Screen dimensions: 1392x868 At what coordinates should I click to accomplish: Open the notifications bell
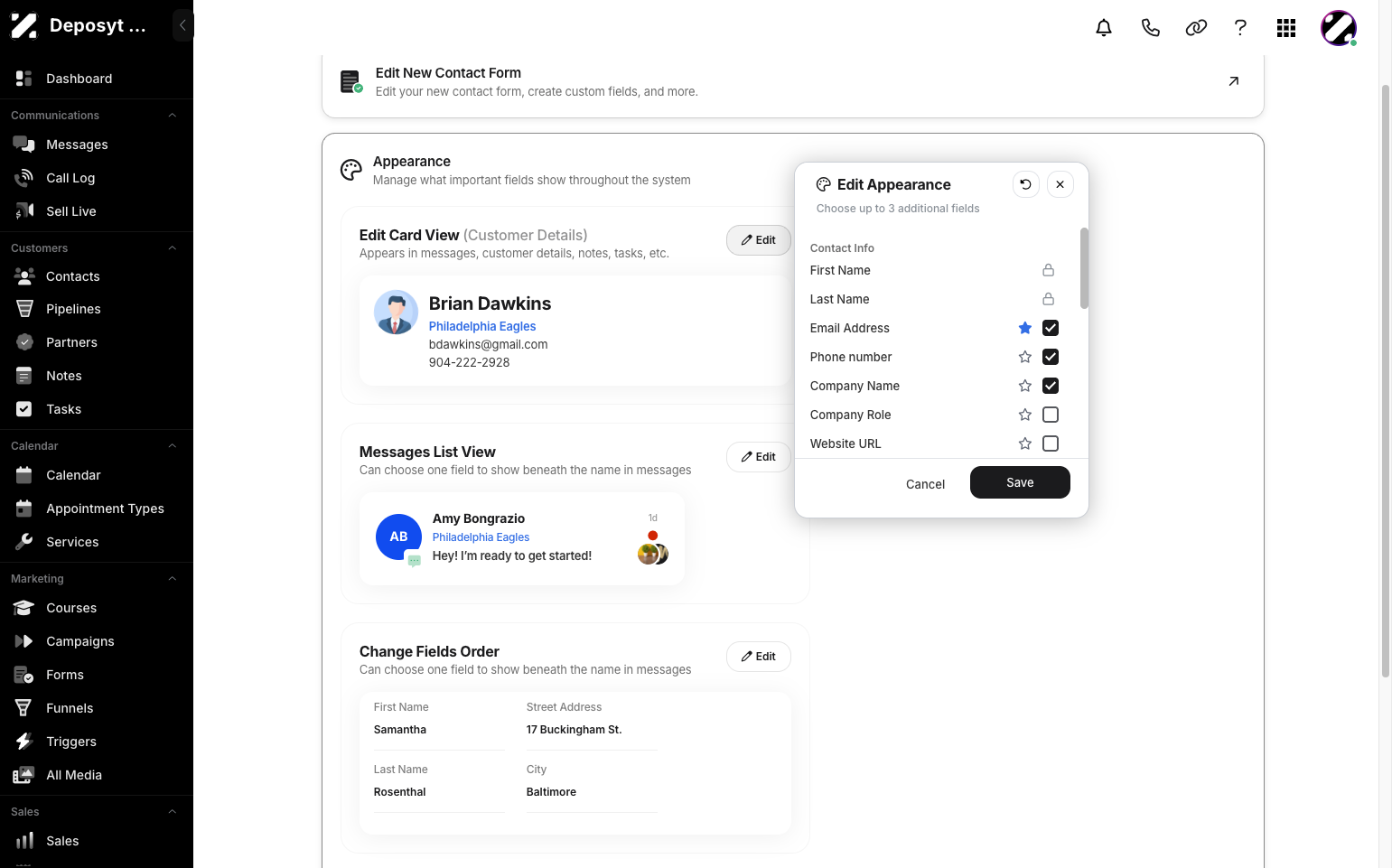pos(1104,28)
